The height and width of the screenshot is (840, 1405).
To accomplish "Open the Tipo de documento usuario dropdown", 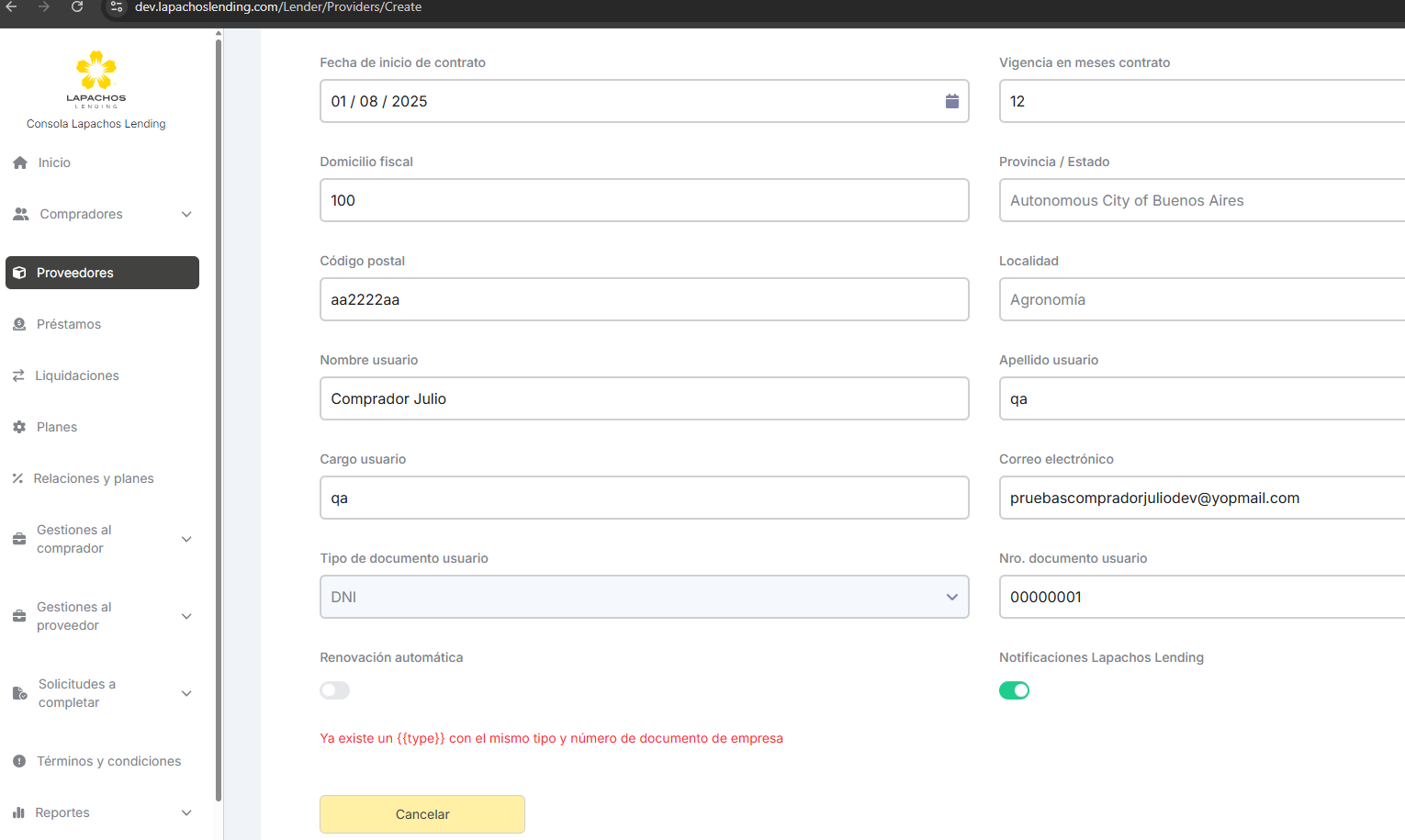I will coord(644,597).
